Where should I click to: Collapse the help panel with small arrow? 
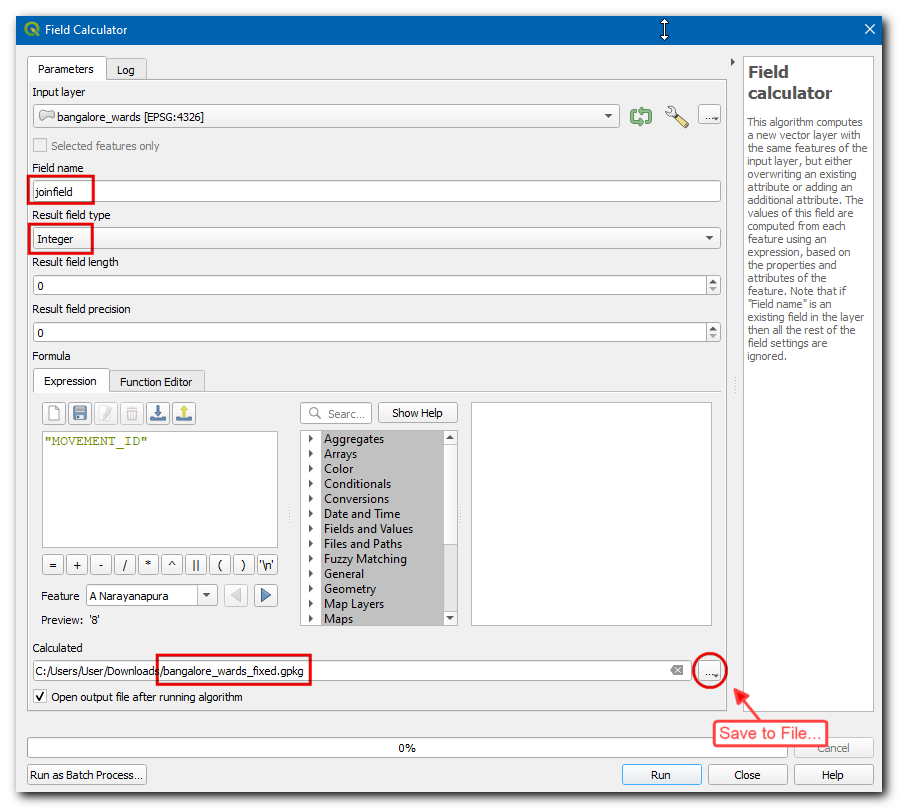pos(732,62)
